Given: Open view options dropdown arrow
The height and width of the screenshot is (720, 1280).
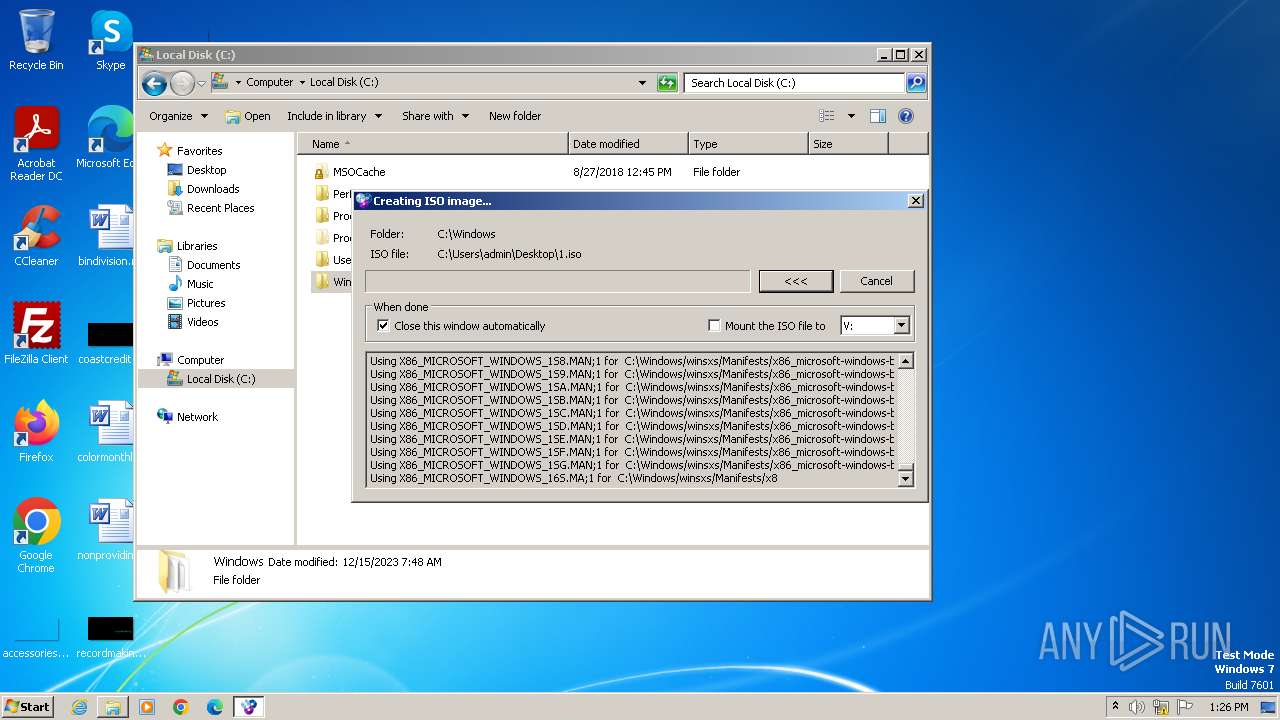Looking at the screenshot, I should point(851,116).
